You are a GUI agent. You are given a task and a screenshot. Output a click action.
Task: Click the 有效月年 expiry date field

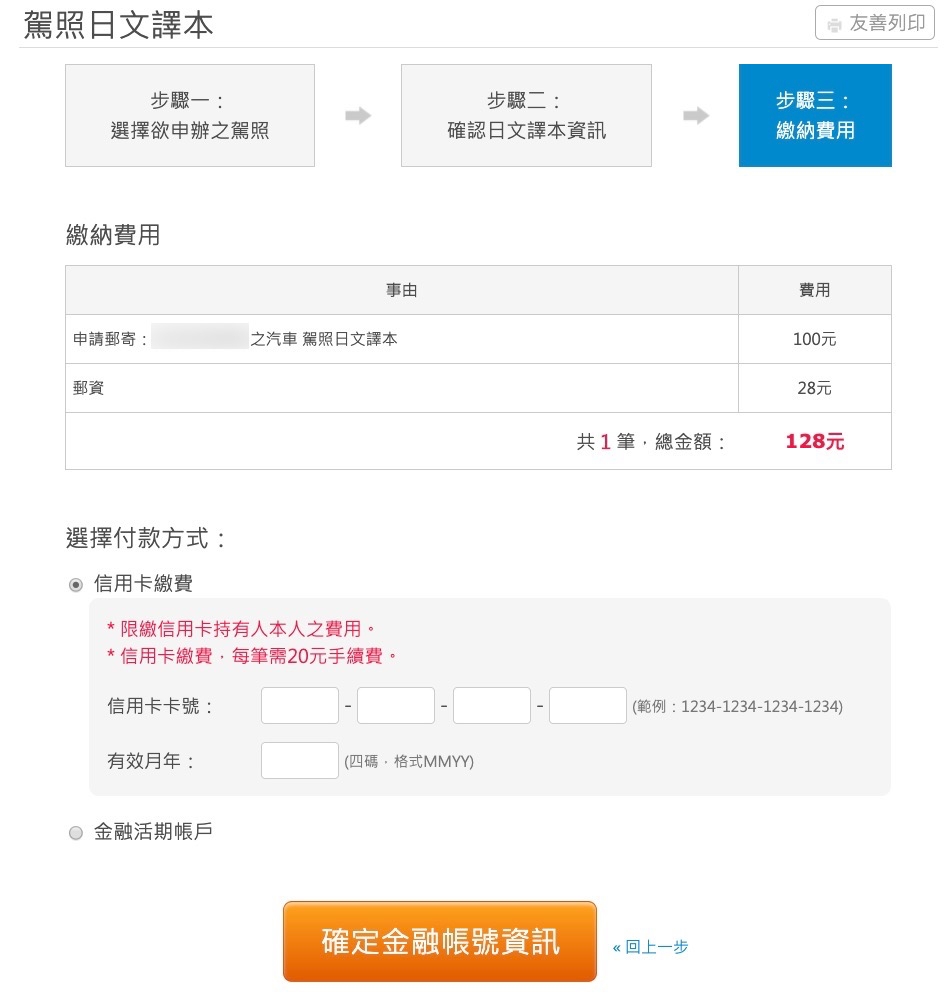click(300, 761)
